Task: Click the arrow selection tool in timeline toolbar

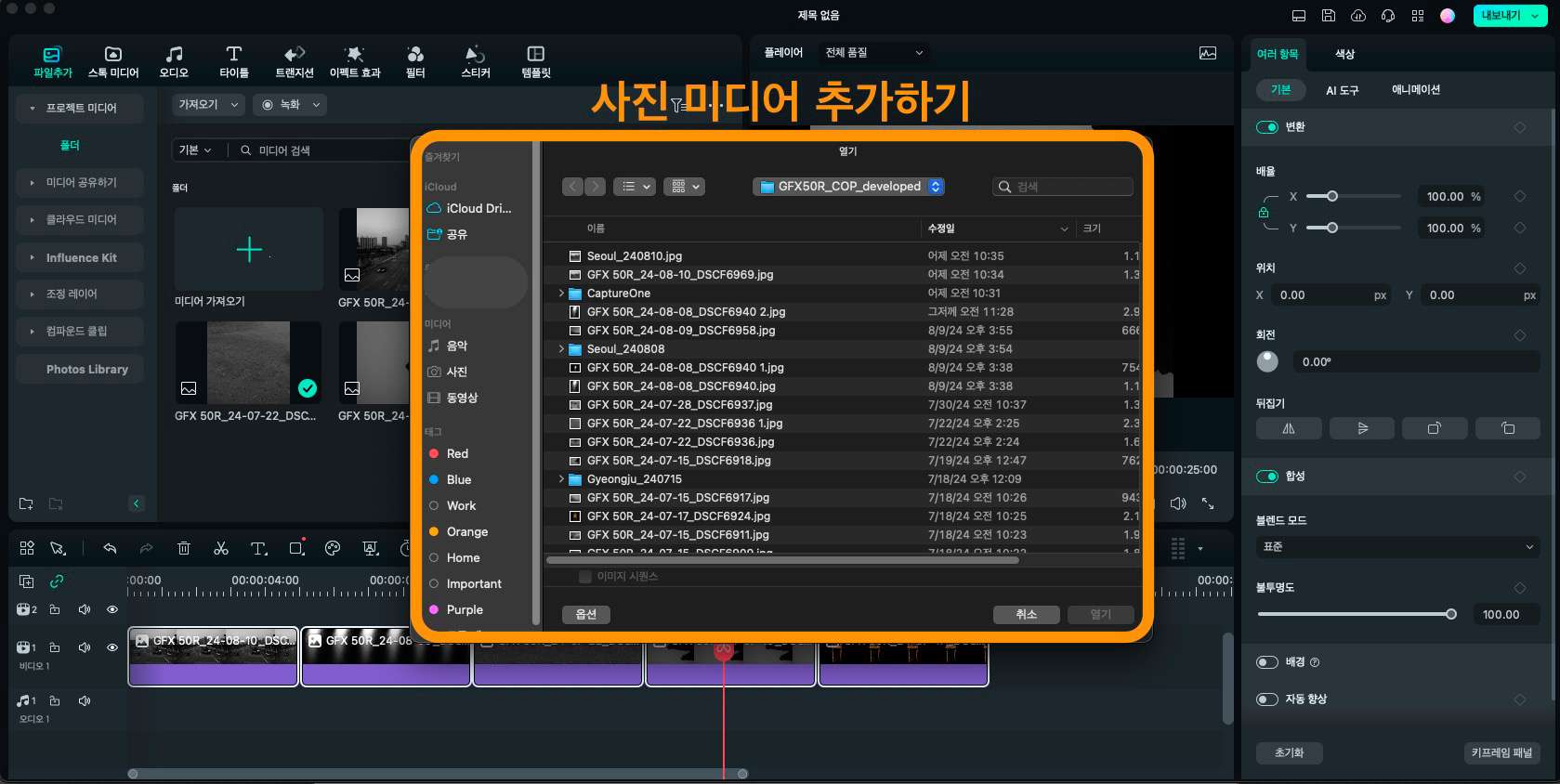Action: click(58, 548)
